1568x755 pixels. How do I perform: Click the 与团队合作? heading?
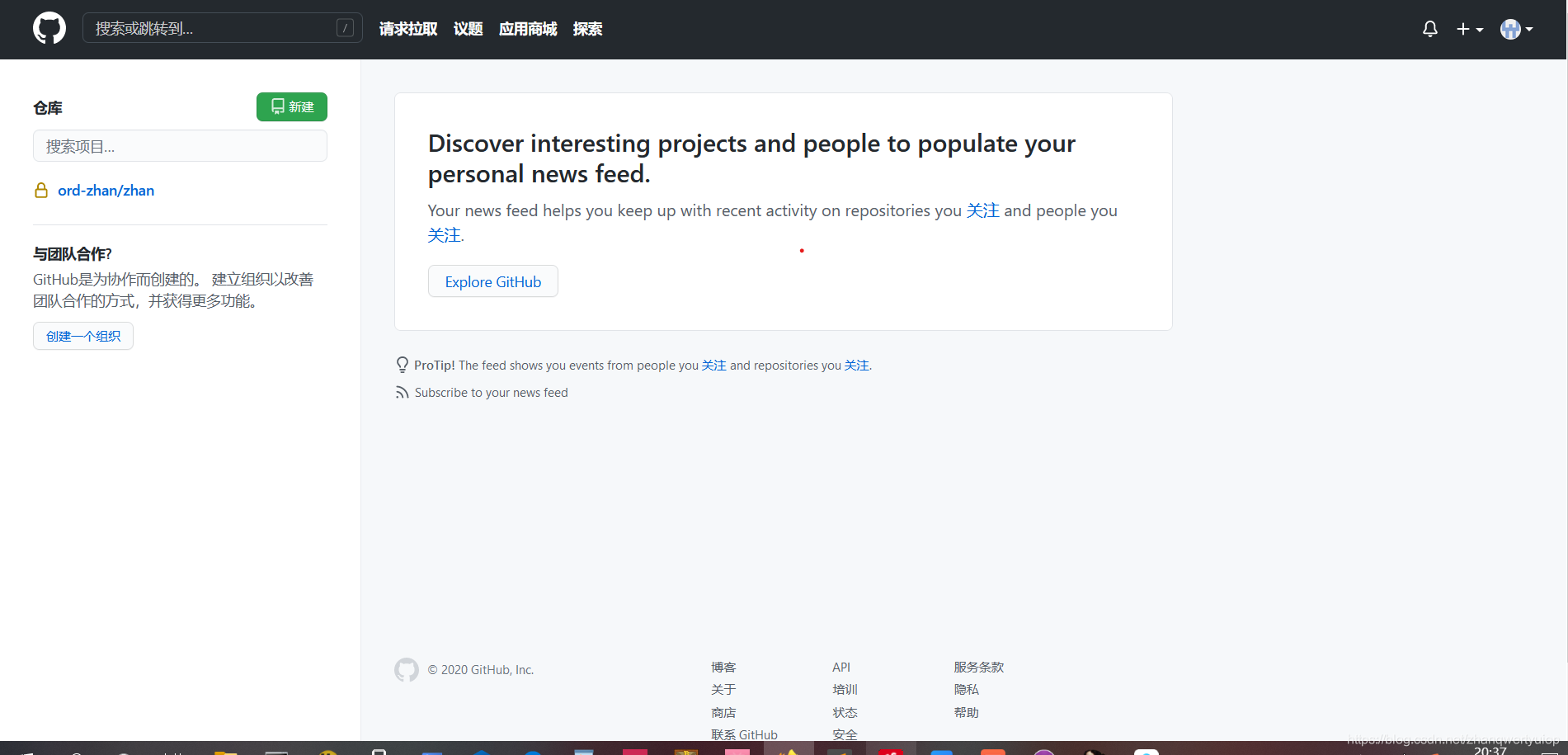[x=73, y=254]
